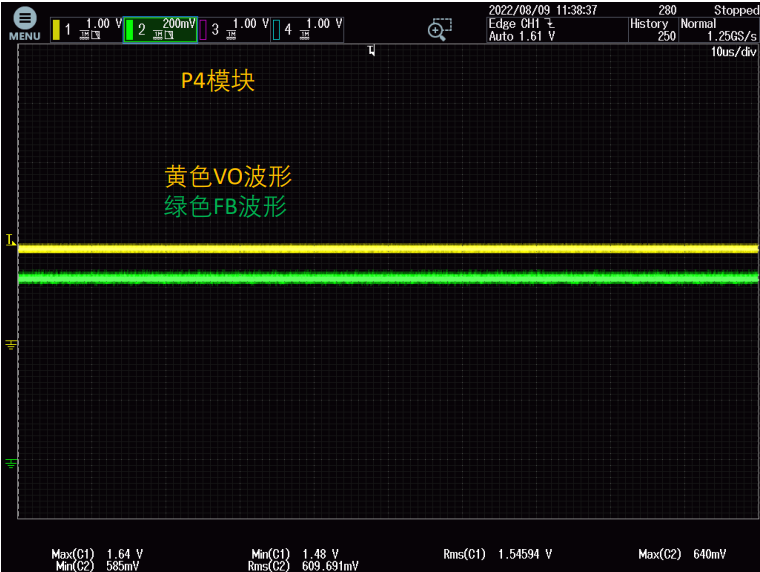Image resolution: width=760 pixels, height=572 pixels.
Task: Toggle channel 1 display
Action: 86,29
